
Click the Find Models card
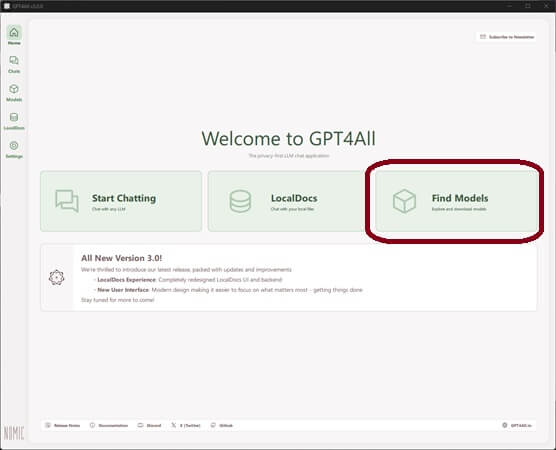(457, 201)
